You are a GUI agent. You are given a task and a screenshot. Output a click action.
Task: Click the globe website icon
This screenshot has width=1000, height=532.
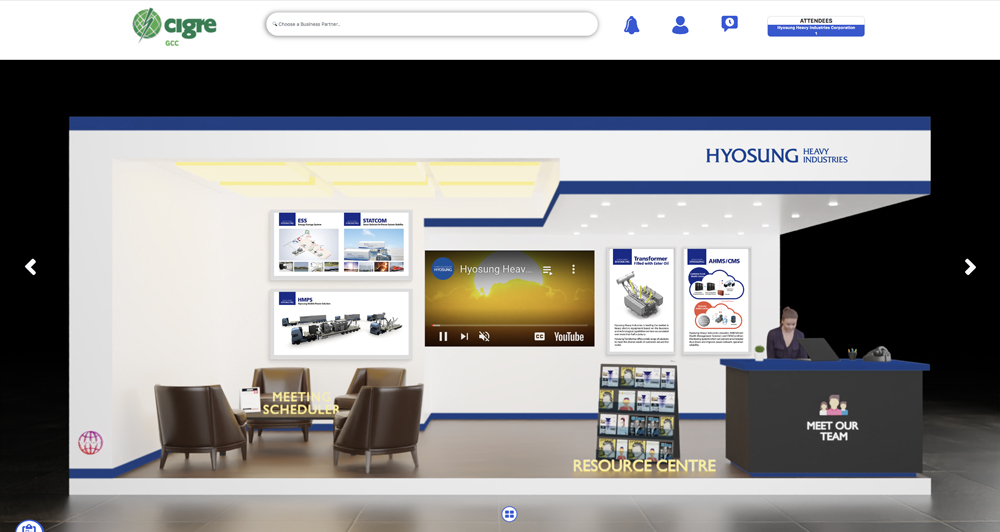(91, 442)
